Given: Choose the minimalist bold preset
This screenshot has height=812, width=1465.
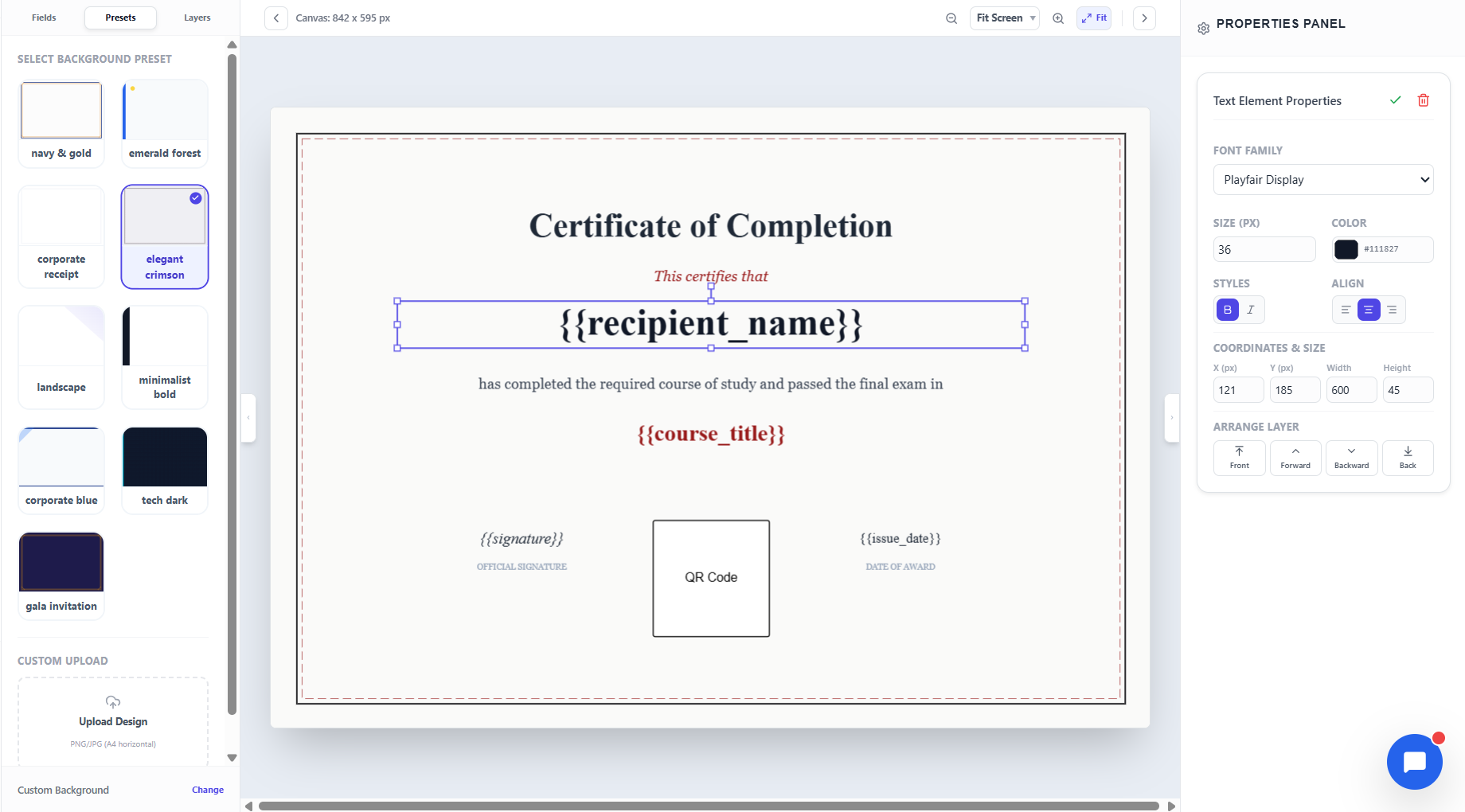Looking at the screenshot, I should 165,357.
